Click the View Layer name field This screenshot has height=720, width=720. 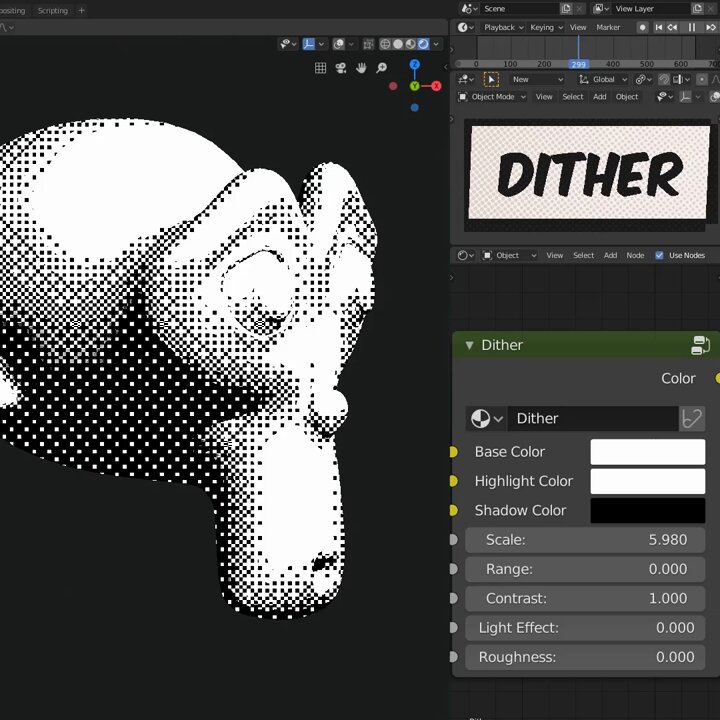pos(651,9)
